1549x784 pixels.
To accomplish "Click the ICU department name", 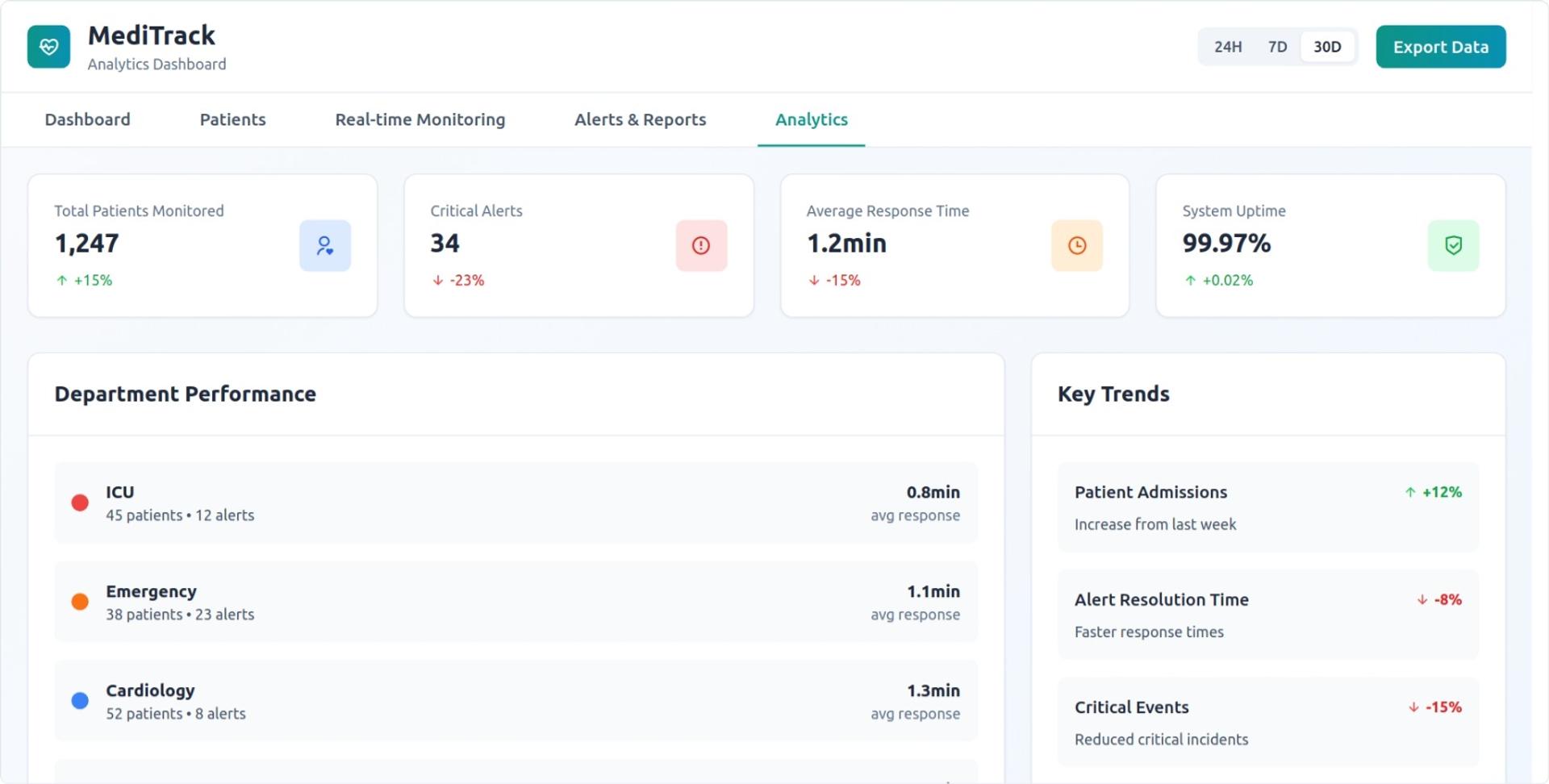I will (120, 492).
